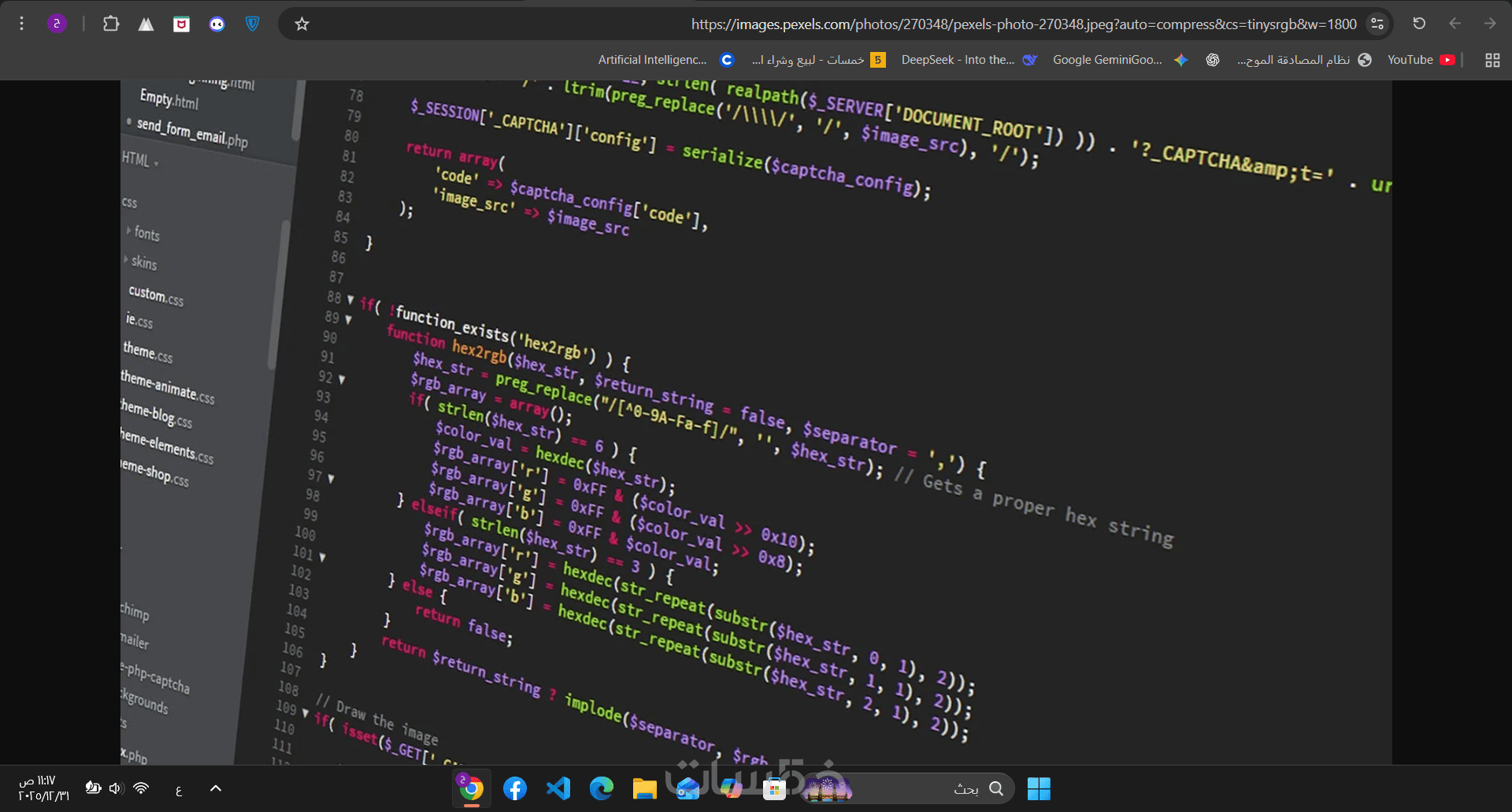This screenshot has height=812, width=1512.
Task: Bookmark this page with the star icon
Action: (x=302, y=24)
